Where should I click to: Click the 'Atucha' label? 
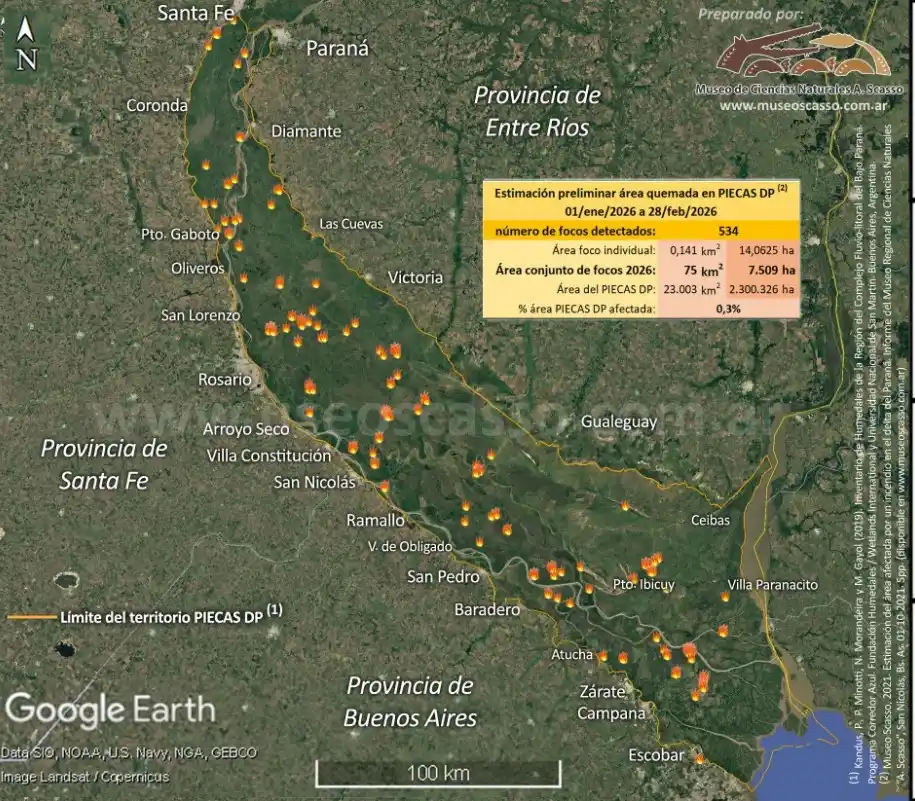[x=572, y=655]
